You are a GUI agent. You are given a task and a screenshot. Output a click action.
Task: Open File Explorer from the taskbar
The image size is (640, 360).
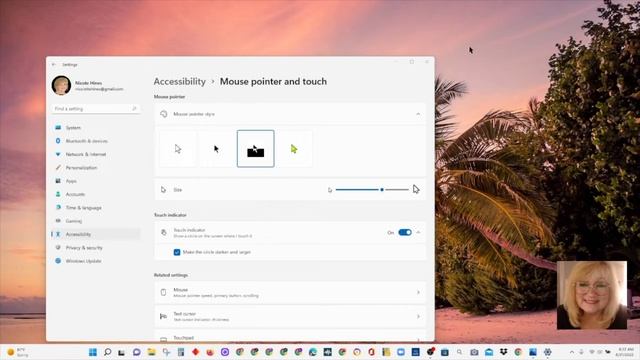click(x=151, y=352)
